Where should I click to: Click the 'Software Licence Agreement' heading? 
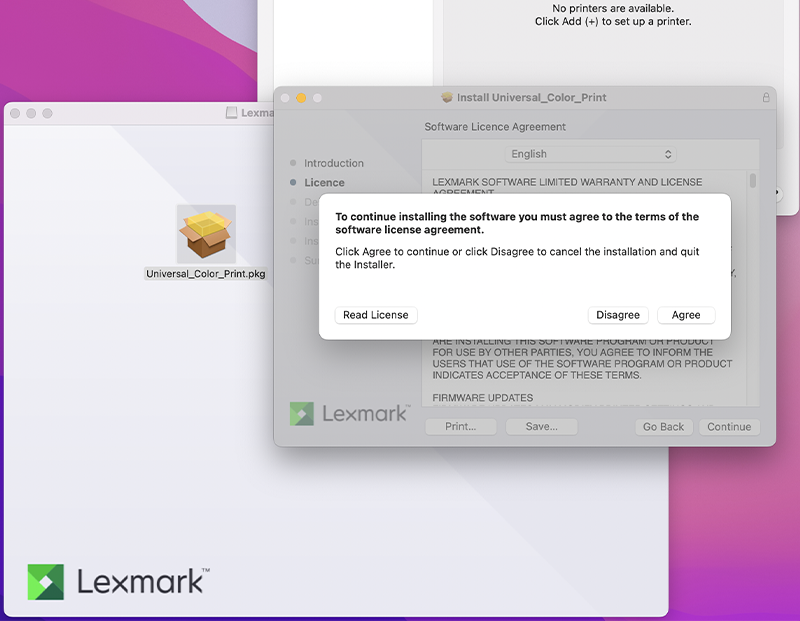coord(495,127)
